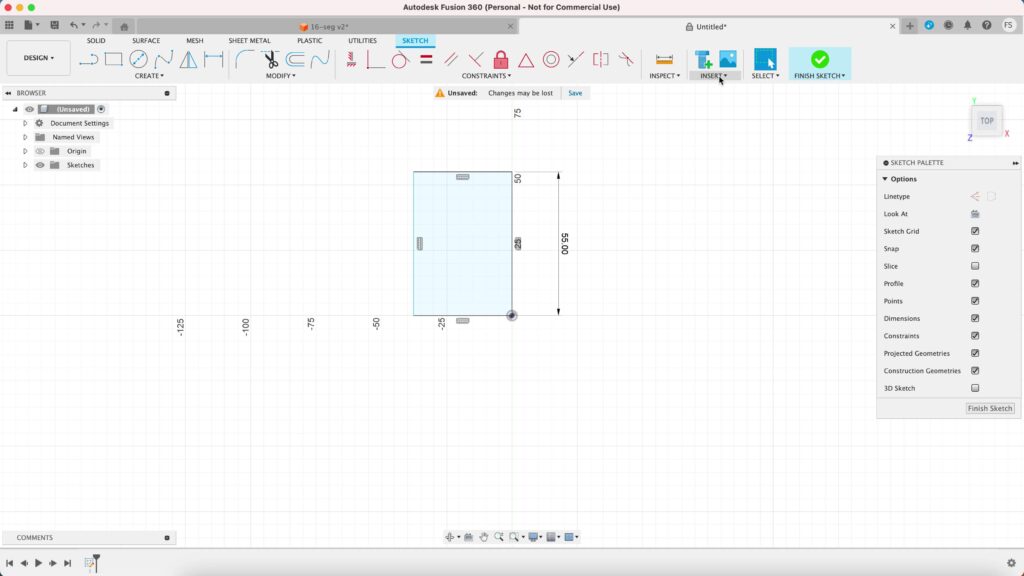Select the Equal constraint icon
Viewport: 1024px width, 576px height.
click(426, 60)
